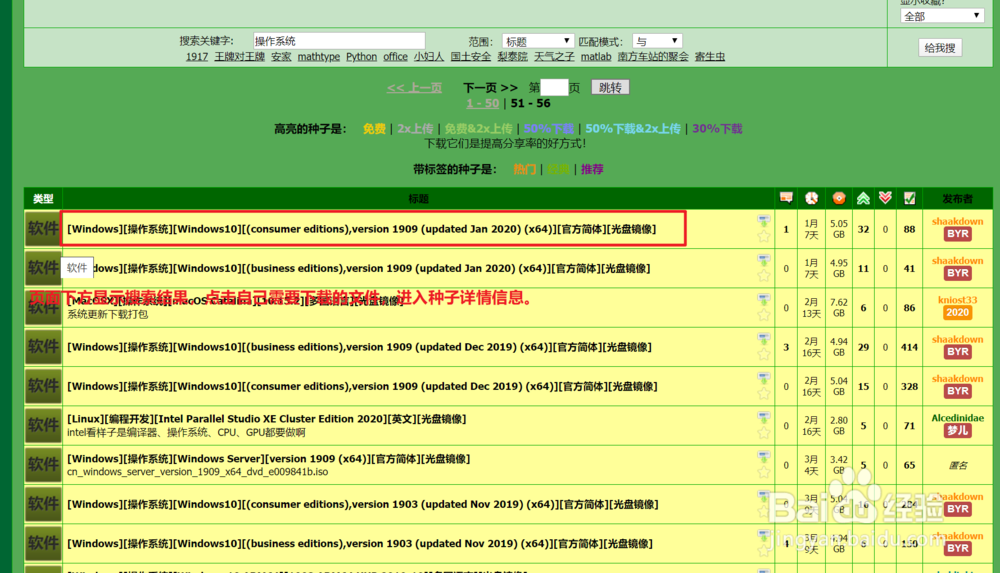Screen dimensions: 1000x573
Task: Open uploader kniost33 profile
Action: coord(957,300)
